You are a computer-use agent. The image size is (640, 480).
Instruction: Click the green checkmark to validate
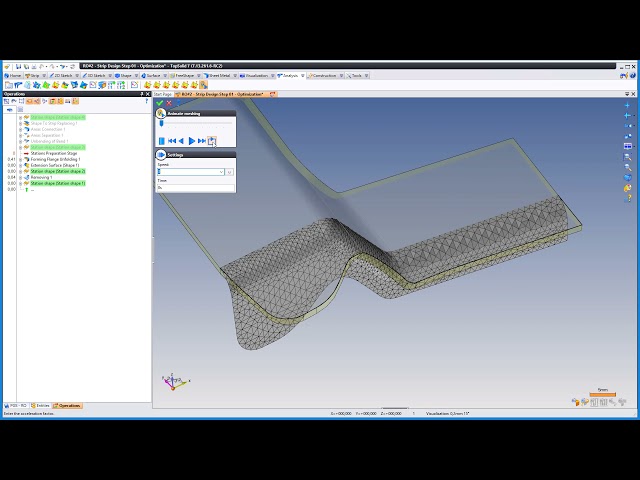pyautogui.click(x=159, y=103)
